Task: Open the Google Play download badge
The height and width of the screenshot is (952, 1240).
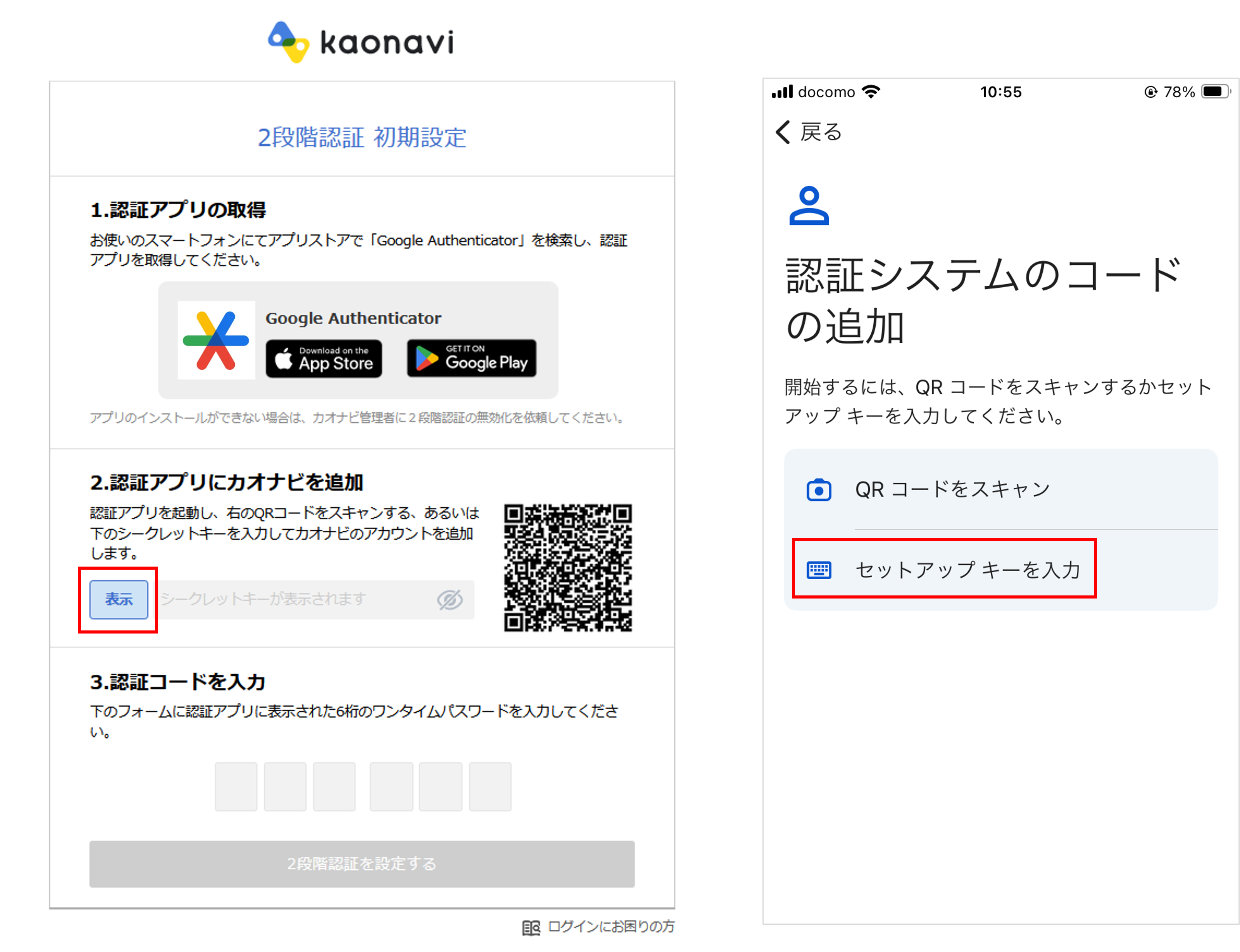Action: point(471,358)
